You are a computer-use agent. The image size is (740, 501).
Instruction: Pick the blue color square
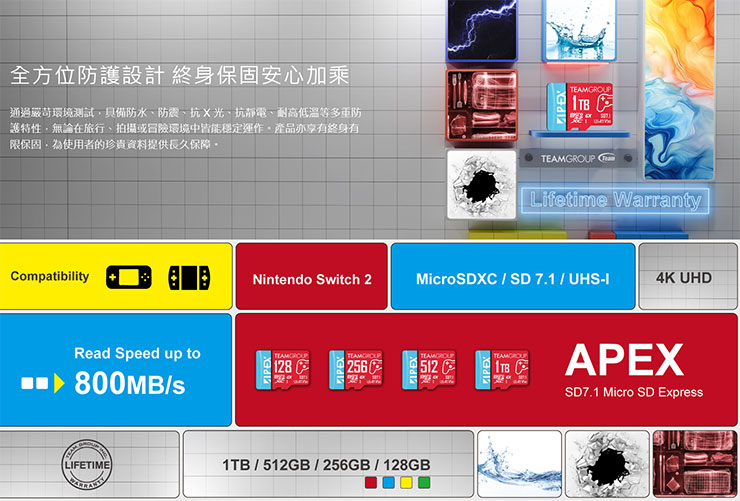389,483
